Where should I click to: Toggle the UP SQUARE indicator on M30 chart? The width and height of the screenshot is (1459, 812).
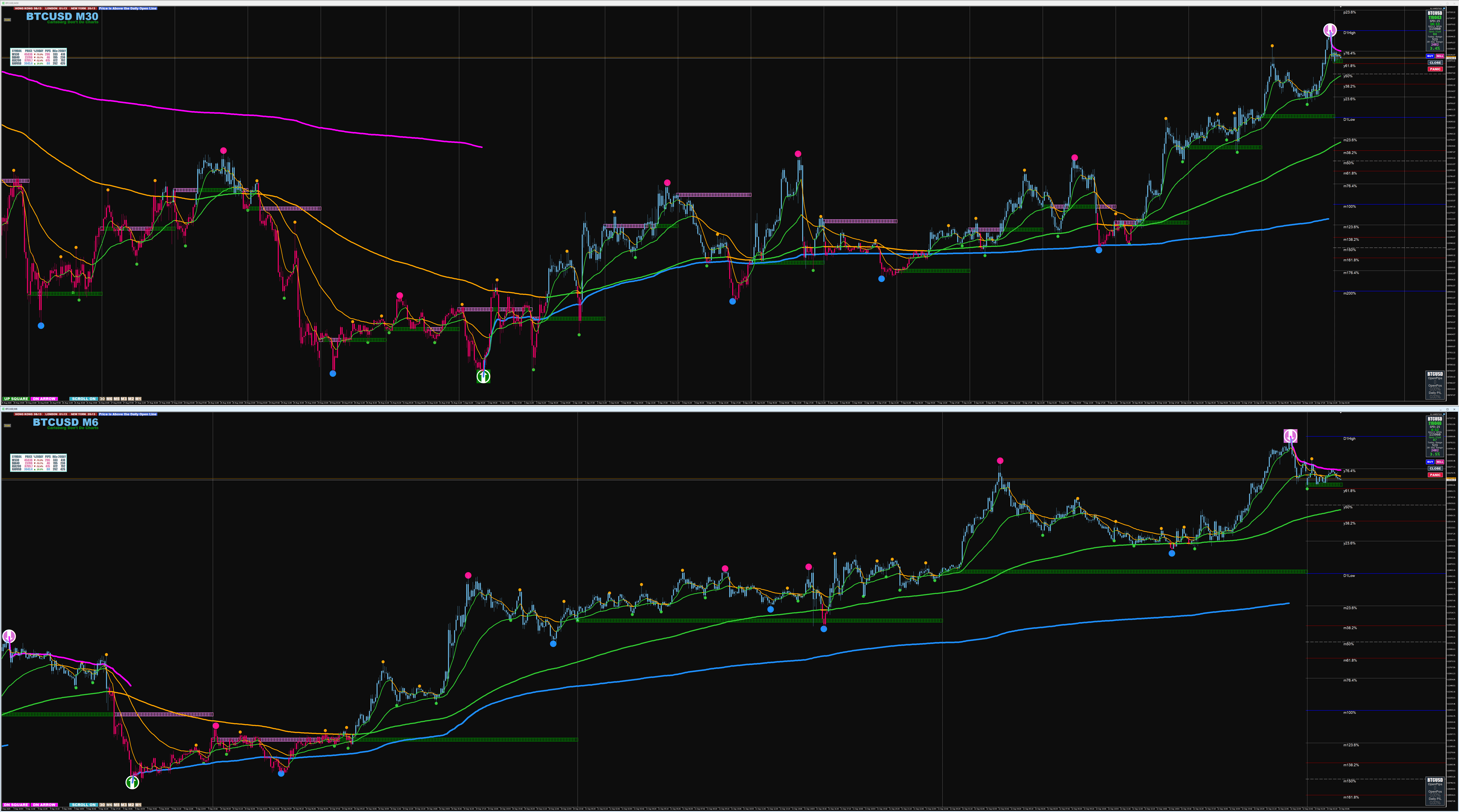(x=16, y=399)
